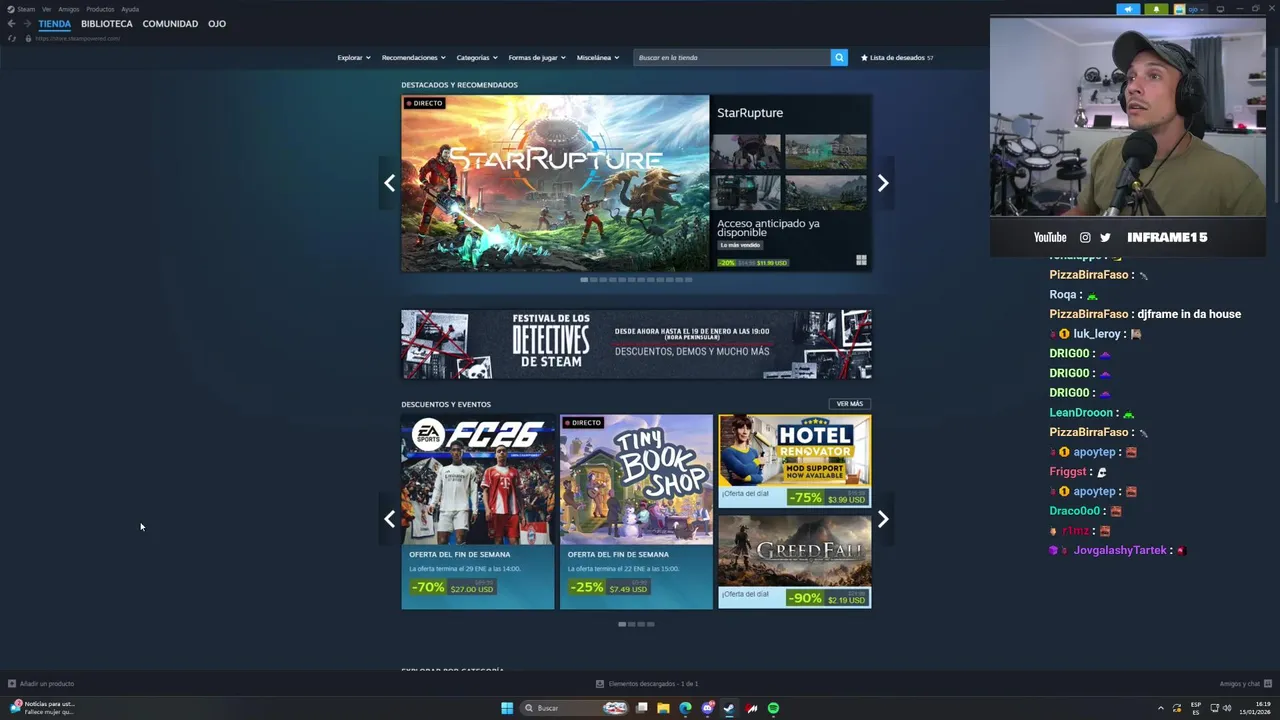The width and height of the screenshot is (1280, 720).
Task: Click the VER MÁS button
Action: click(x=850, y=404)
